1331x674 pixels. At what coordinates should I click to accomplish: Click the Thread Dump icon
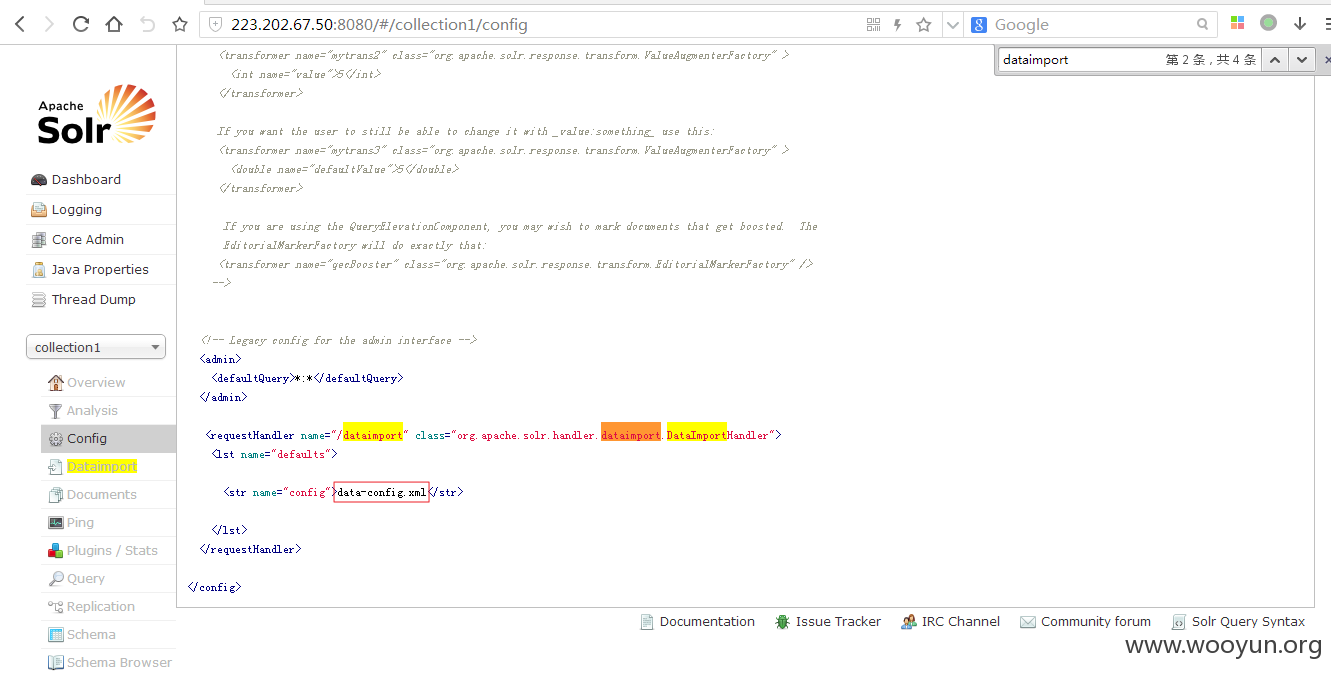coord(39,300)
